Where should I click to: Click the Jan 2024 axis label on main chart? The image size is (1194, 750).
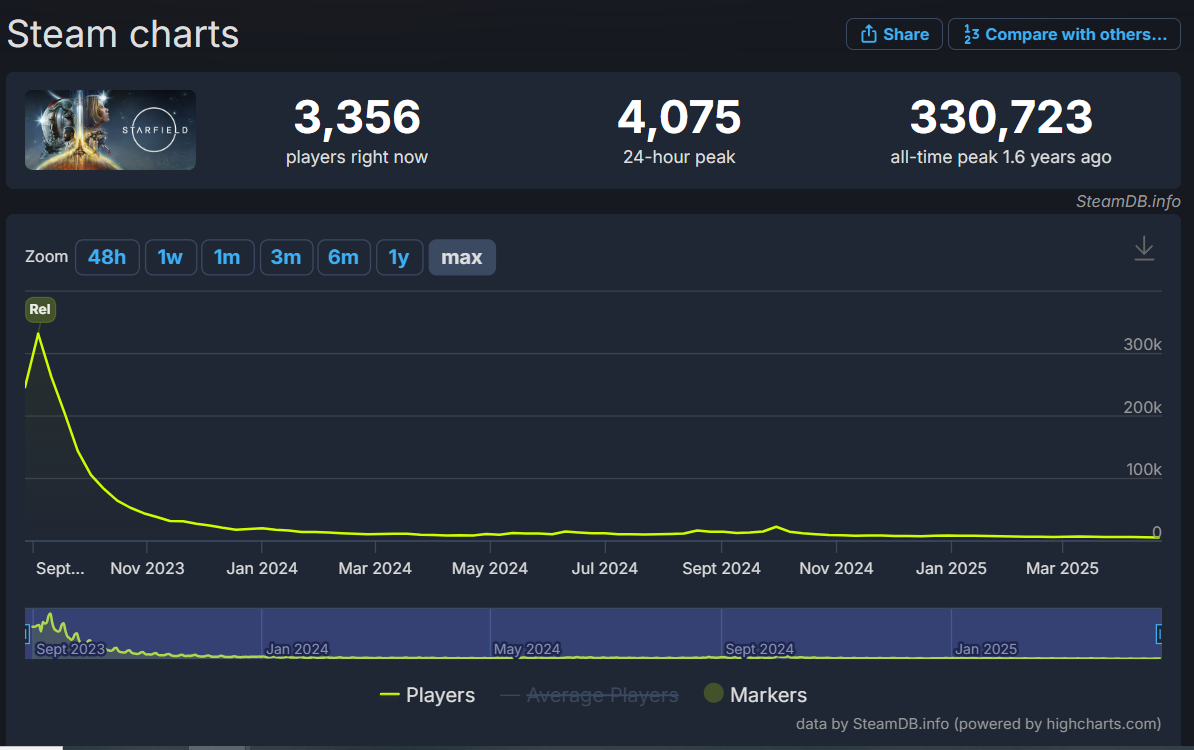[x=262, y=568]
